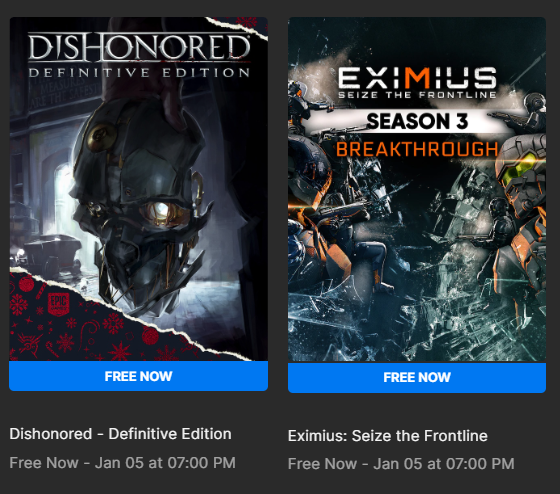Click the Epic Games logo on Dishonored cover
Image resolution: width=560 pixels, height=494 pixels.
[x=58, y=304]
